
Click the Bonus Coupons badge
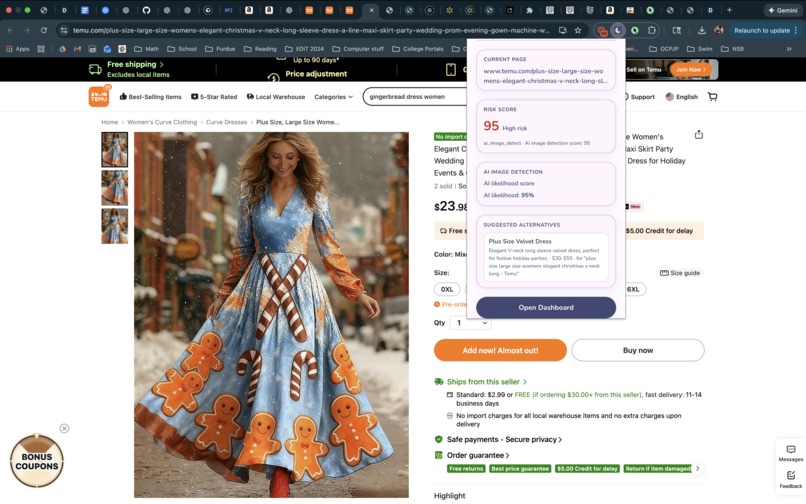[x=37, y=461]
